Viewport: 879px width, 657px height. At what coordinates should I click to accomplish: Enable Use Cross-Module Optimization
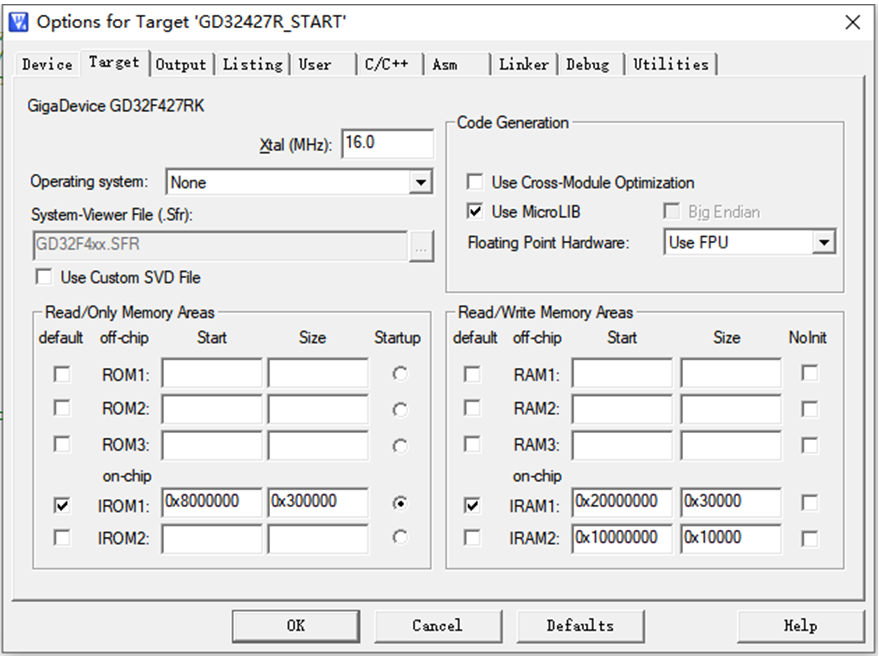pyautogui.click(x=477, y=183)
